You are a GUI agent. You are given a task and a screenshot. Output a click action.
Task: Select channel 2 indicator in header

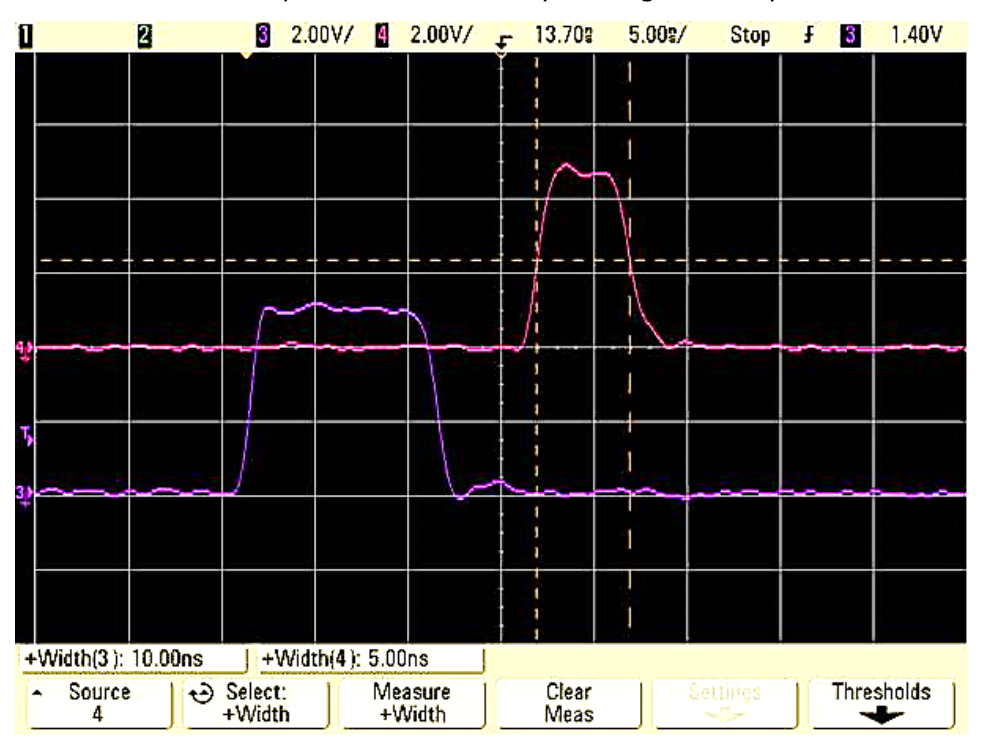coord(144,35)
